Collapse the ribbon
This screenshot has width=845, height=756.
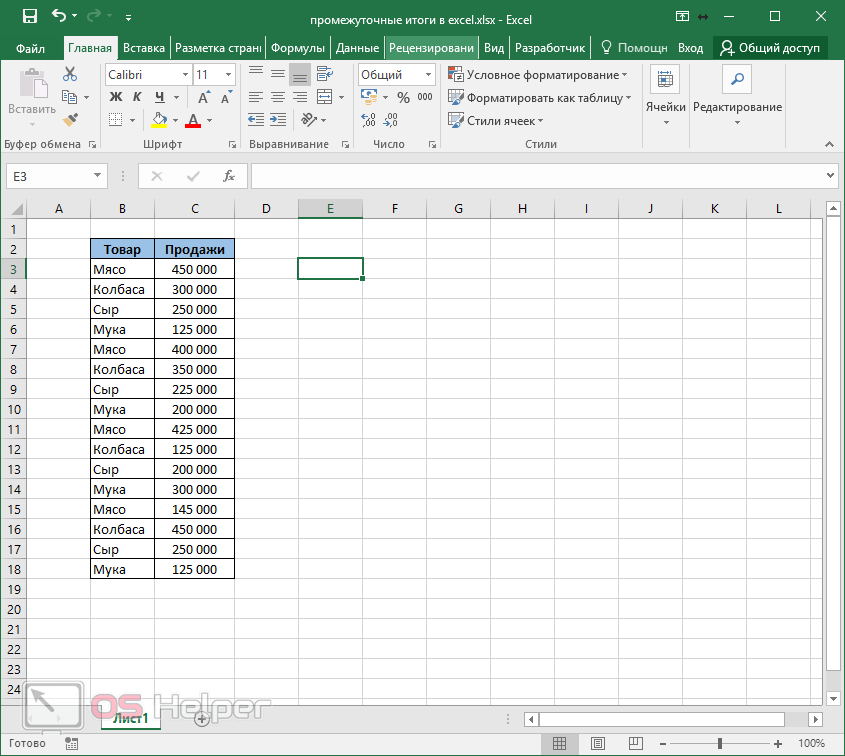pos(829,144)
